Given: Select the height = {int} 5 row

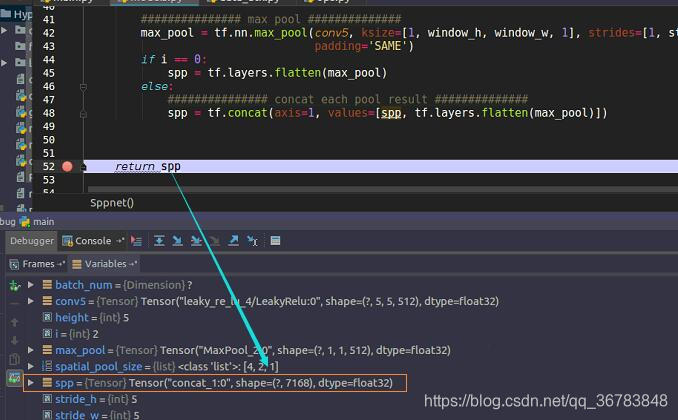Looking at the screenshot, I should click(86, 317).
